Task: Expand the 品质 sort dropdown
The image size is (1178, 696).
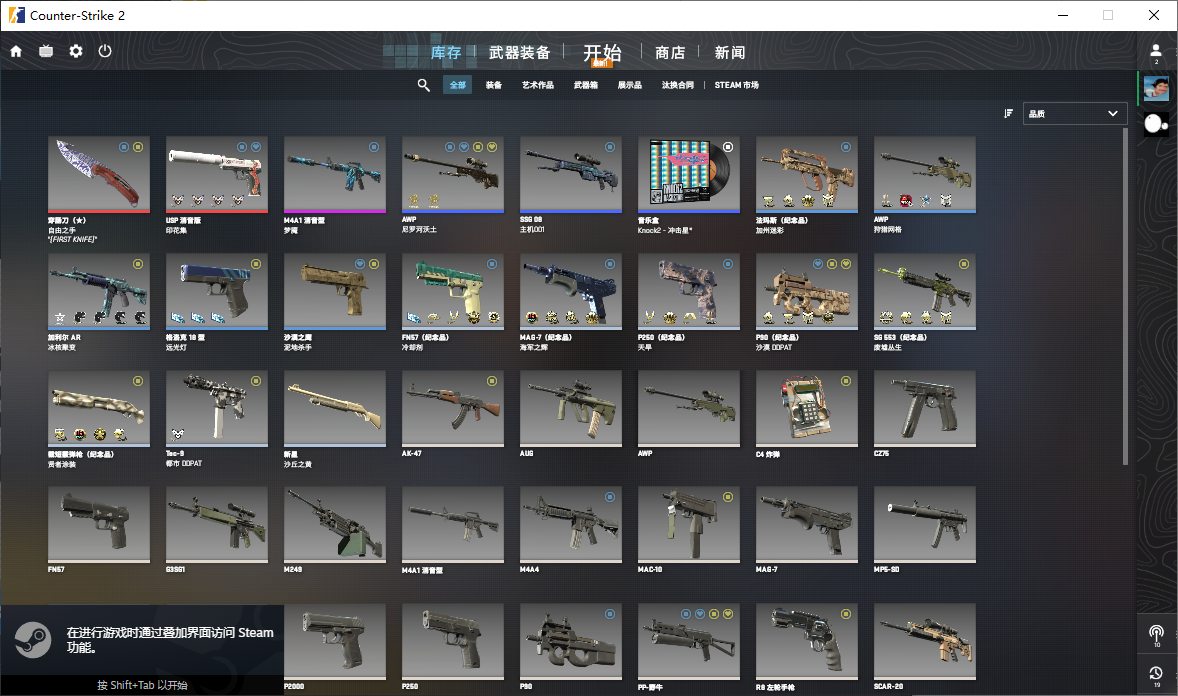Action: pos(1074,113)
